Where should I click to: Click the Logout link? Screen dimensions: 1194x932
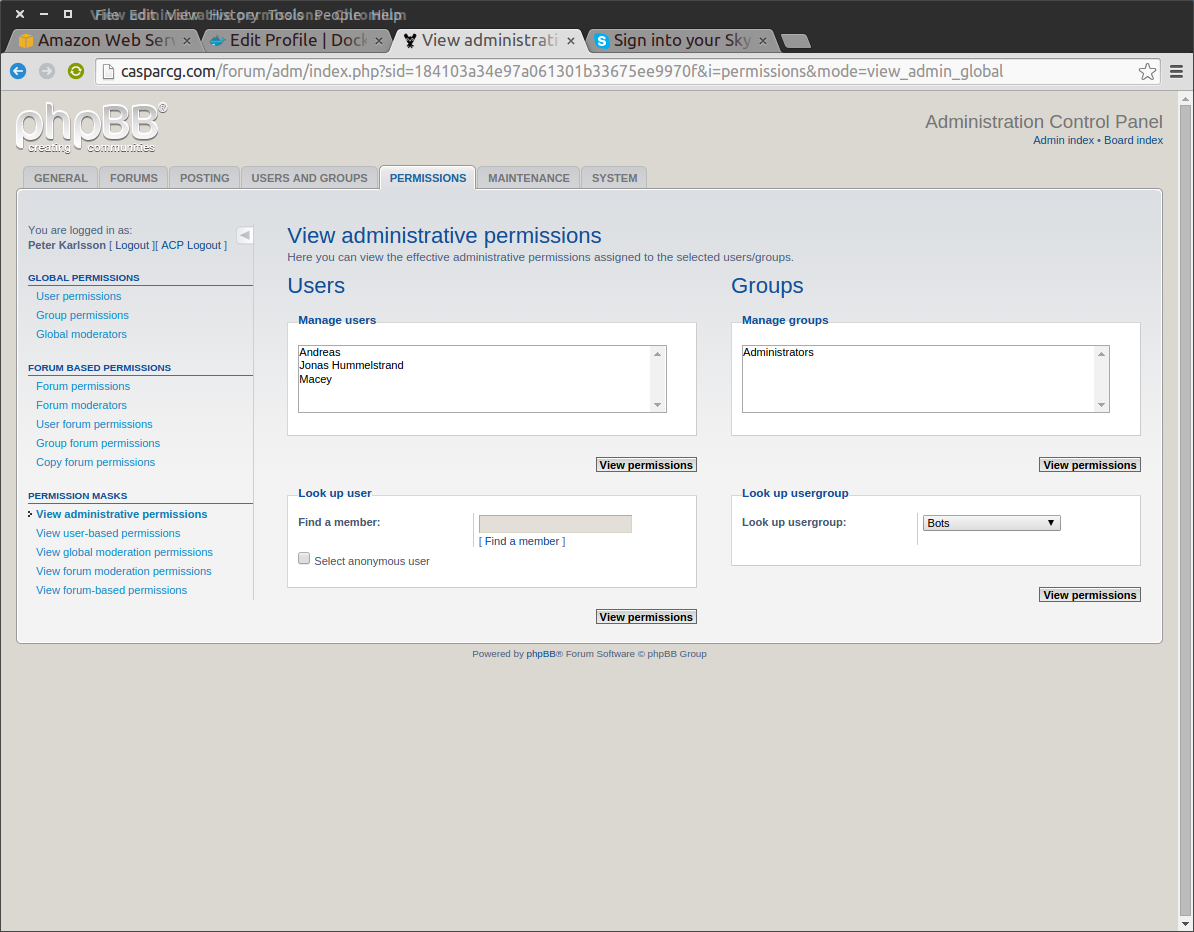pyautogui.click(x=132, y=245)
